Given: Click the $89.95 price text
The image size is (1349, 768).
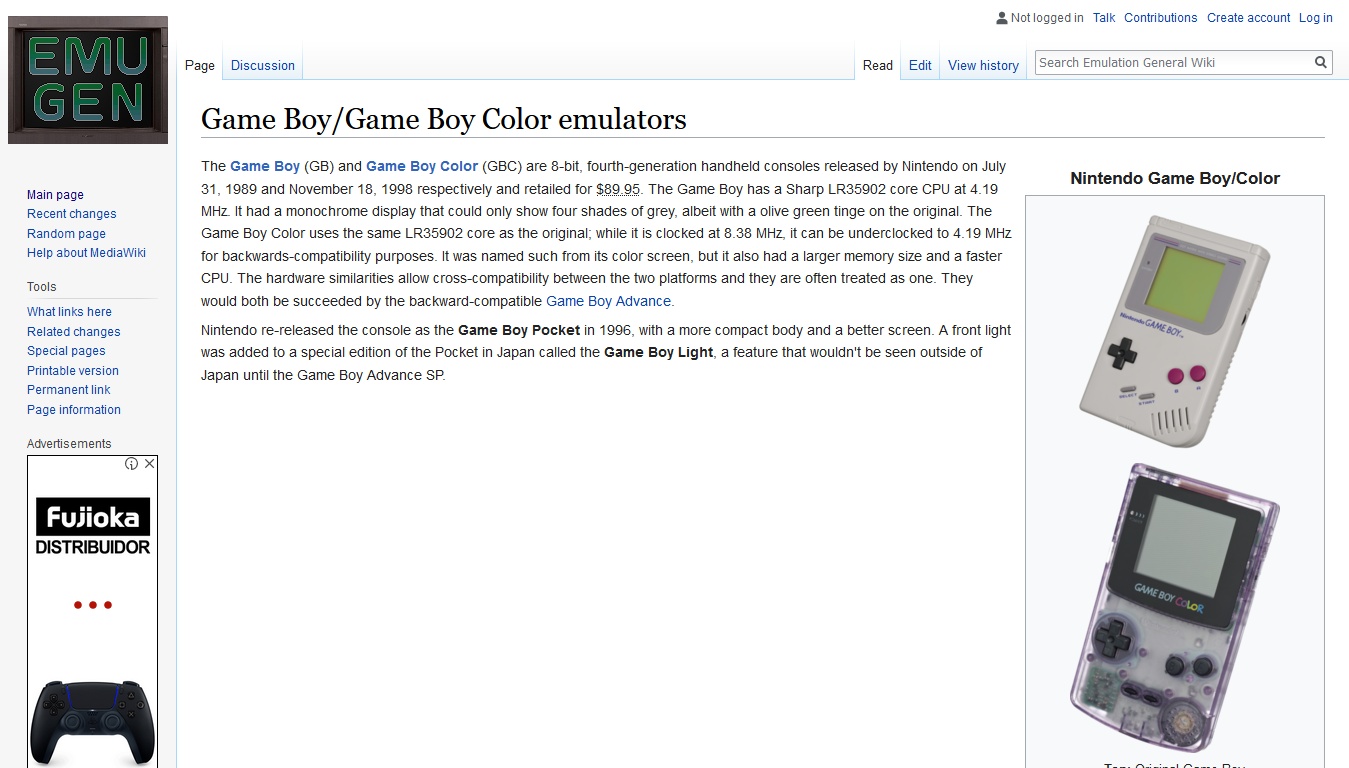Looking at the screenshot, I should 618,189.
